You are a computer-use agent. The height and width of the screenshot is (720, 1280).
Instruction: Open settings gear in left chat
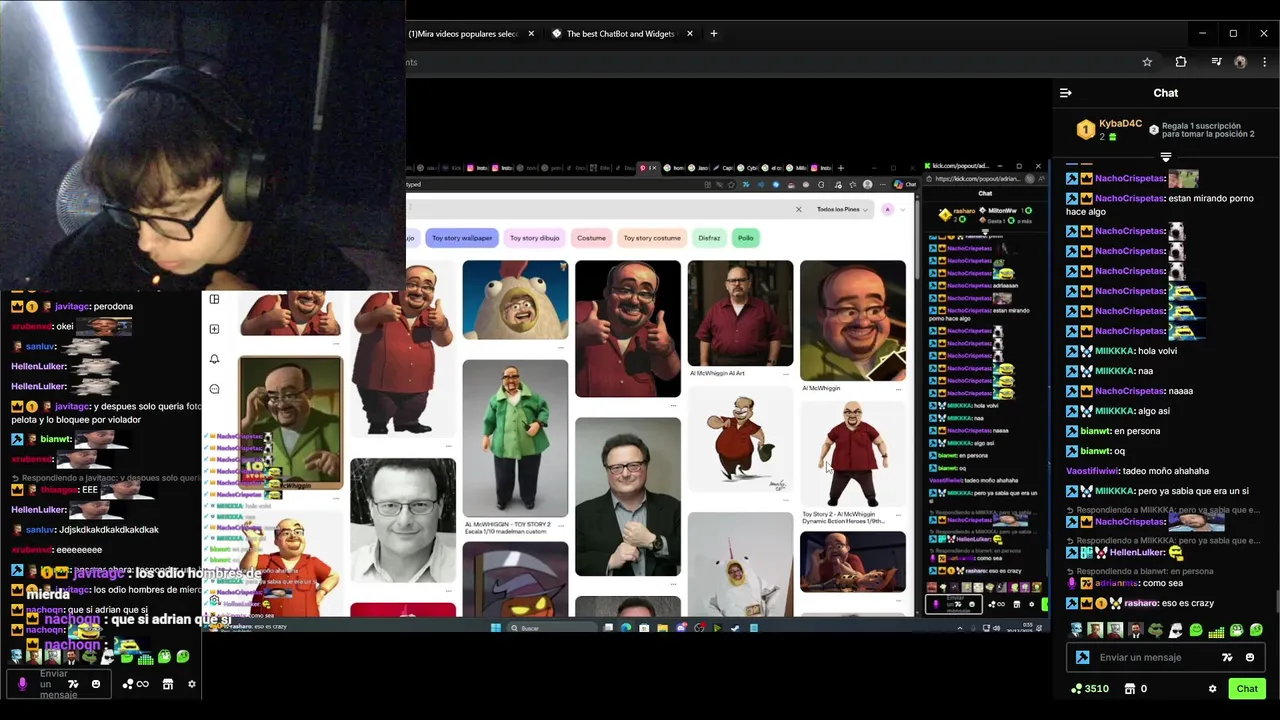pos(192,684)
